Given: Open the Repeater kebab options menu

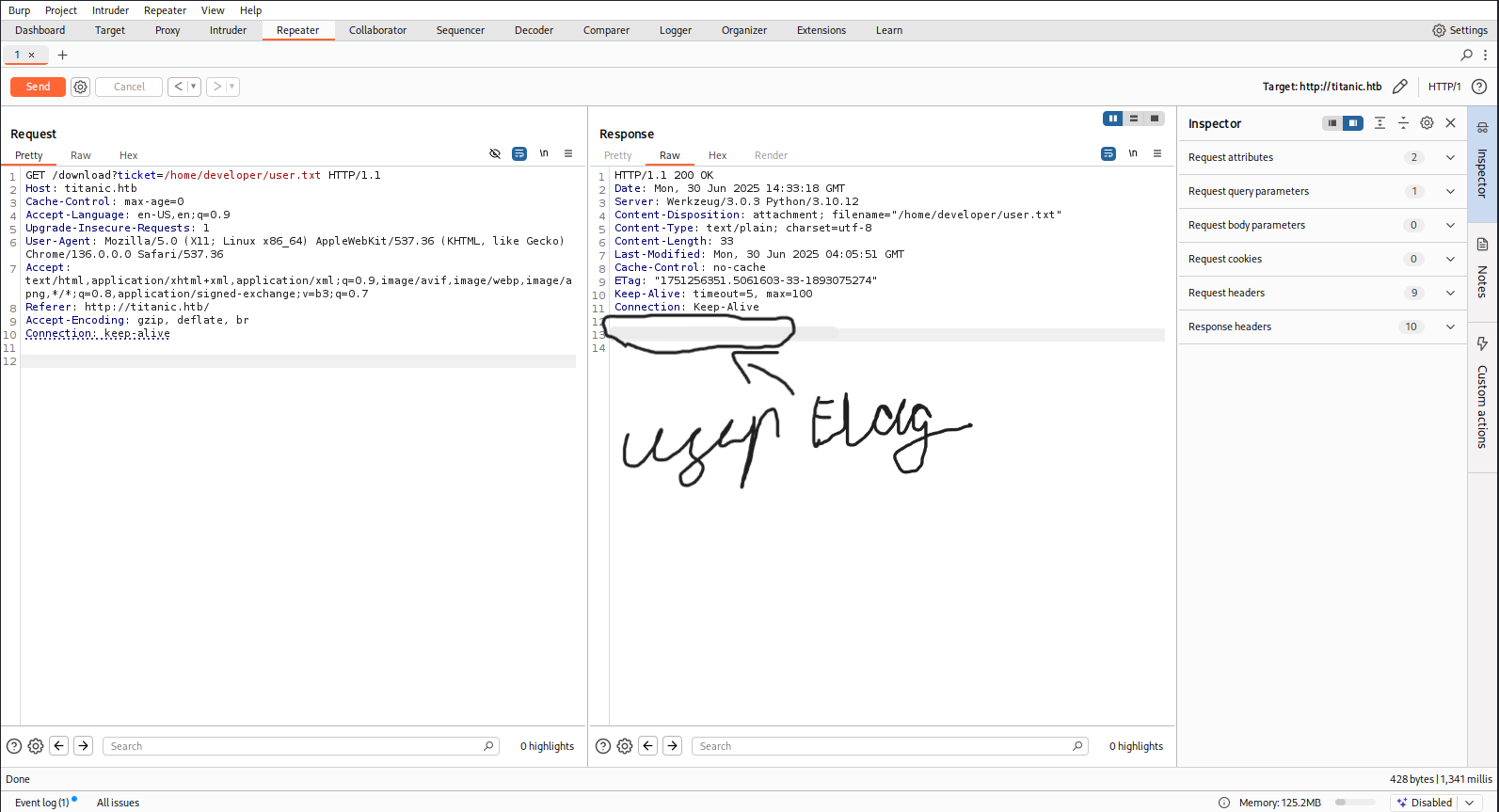Looking at the screenshot, I should tap(1486, 55).
